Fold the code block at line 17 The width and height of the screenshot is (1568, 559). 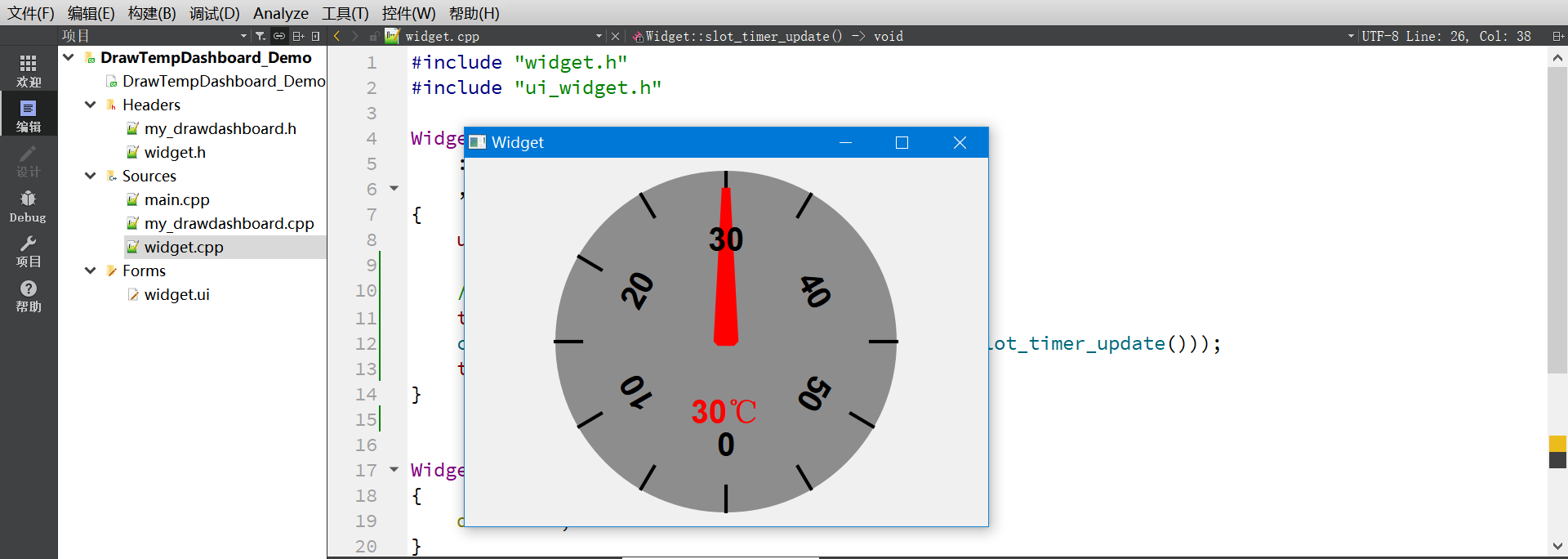394,470
